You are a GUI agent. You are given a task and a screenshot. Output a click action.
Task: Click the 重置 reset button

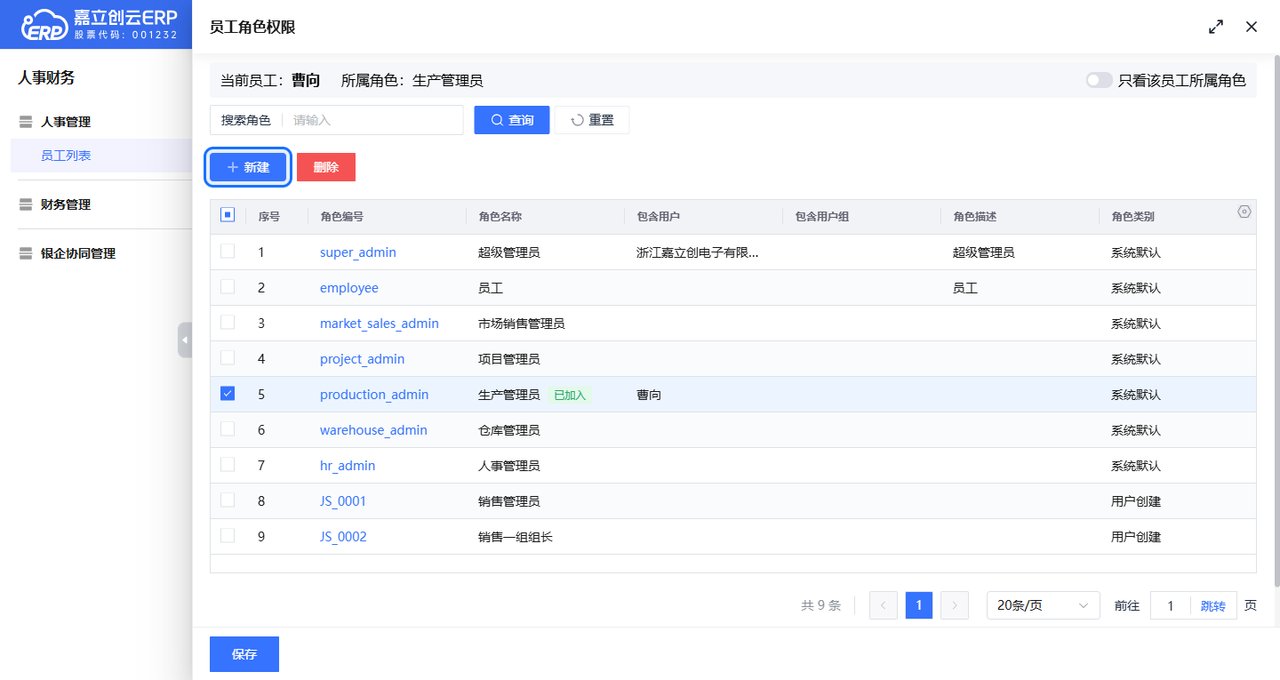point(592,120)
